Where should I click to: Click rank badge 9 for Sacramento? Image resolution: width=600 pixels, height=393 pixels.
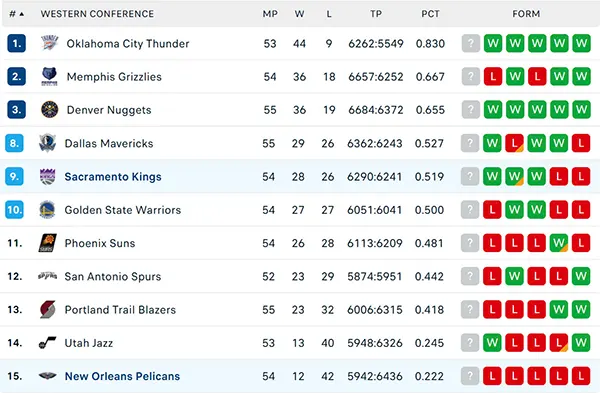coord(15,176)
